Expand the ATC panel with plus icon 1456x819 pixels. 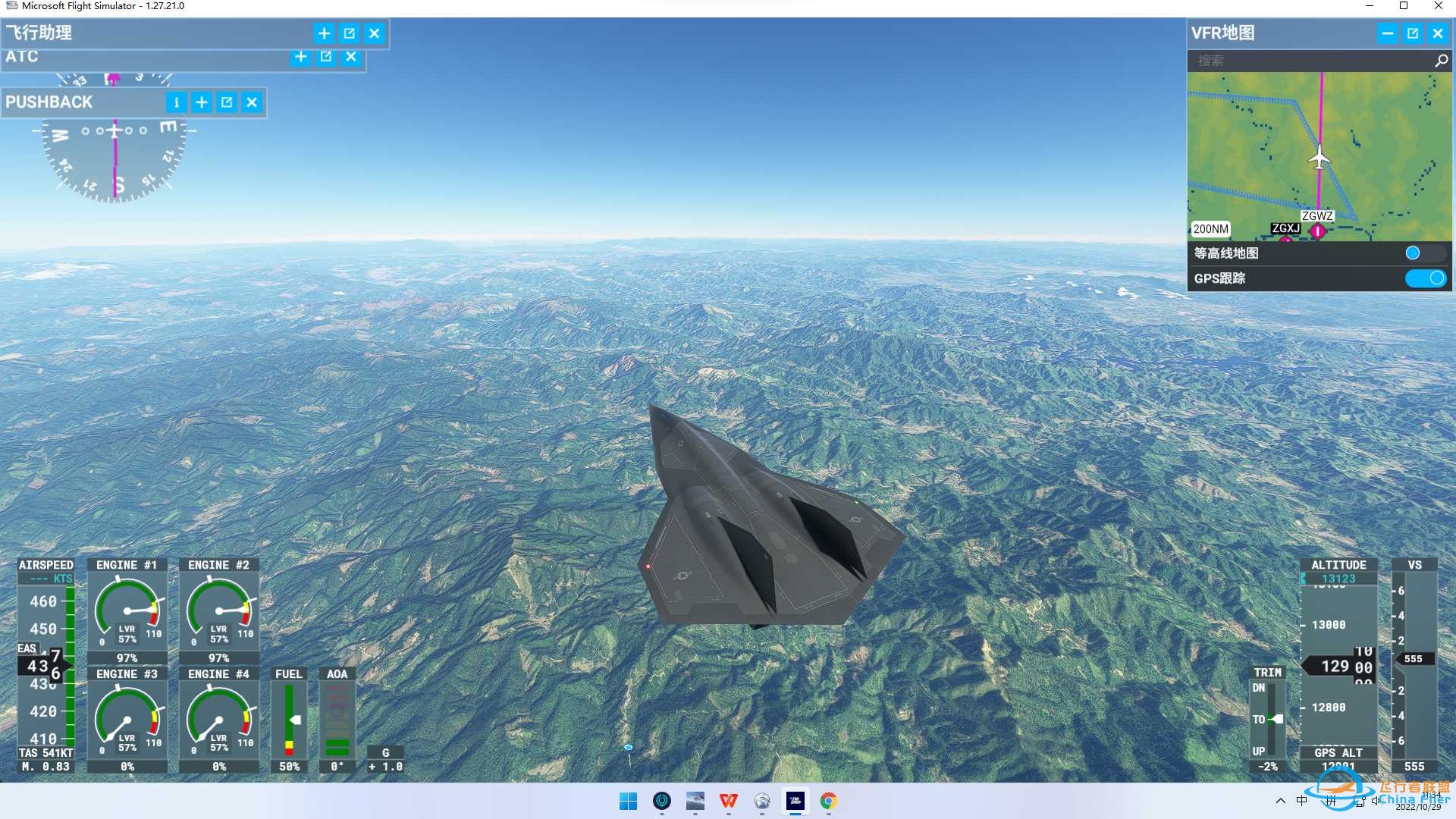click(x=301, y=57)
